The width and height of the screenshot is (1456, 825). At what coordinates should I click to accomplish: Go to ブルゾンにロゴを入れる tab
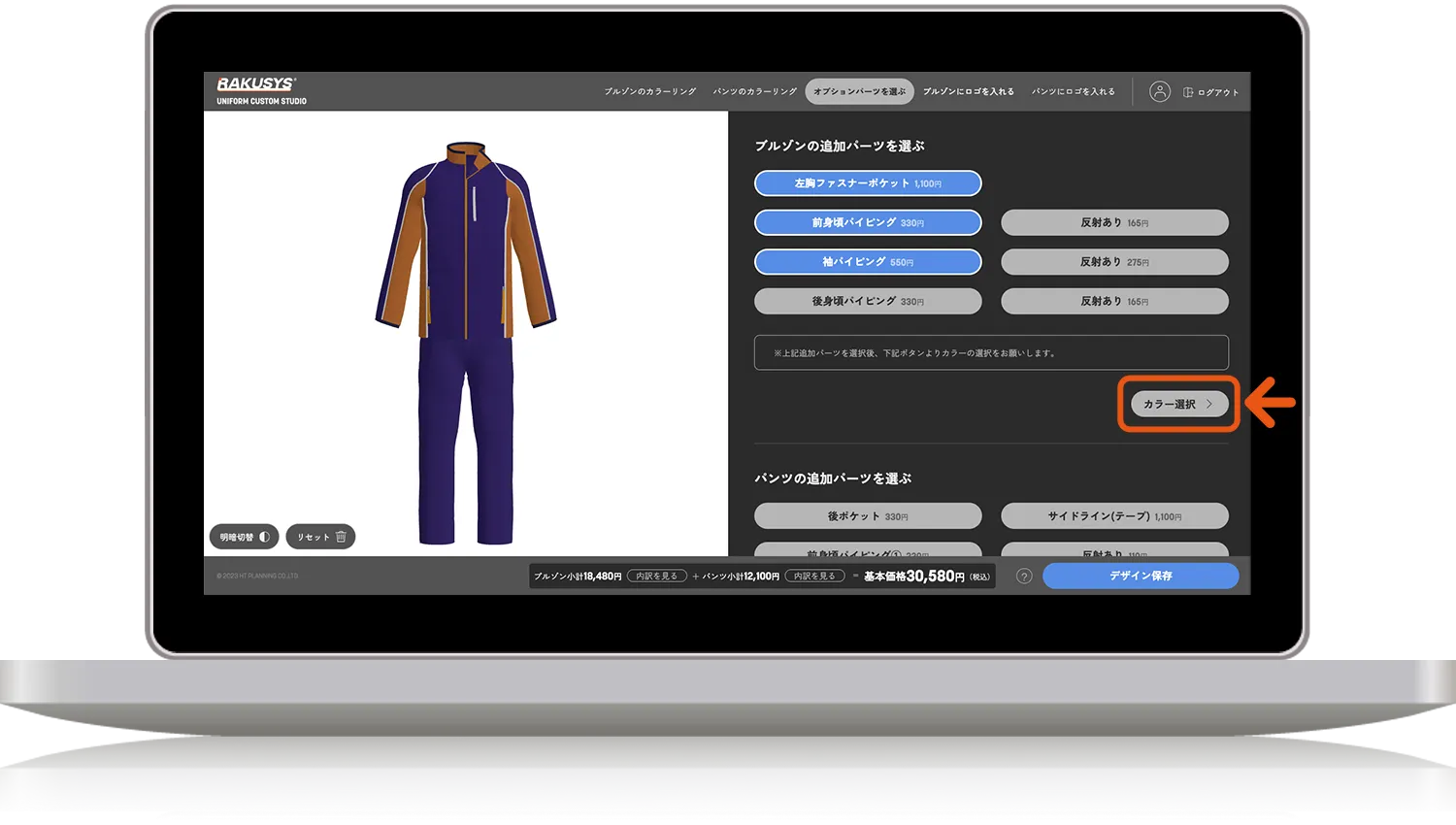(x=968, y=92)
